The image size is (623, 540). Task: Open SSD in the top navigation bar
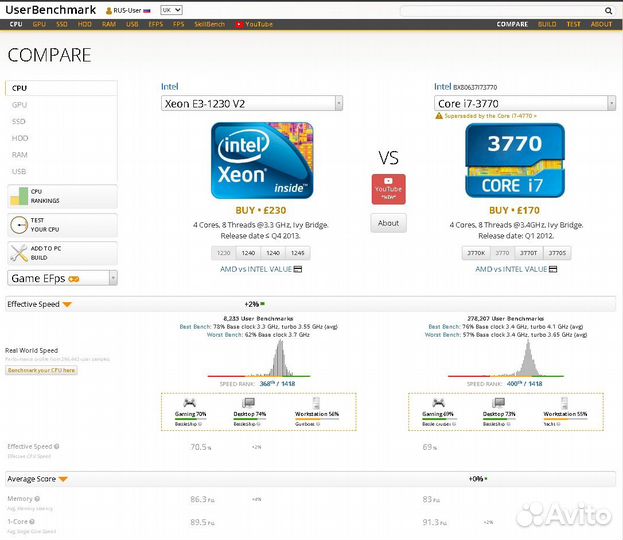click(62, 24)
